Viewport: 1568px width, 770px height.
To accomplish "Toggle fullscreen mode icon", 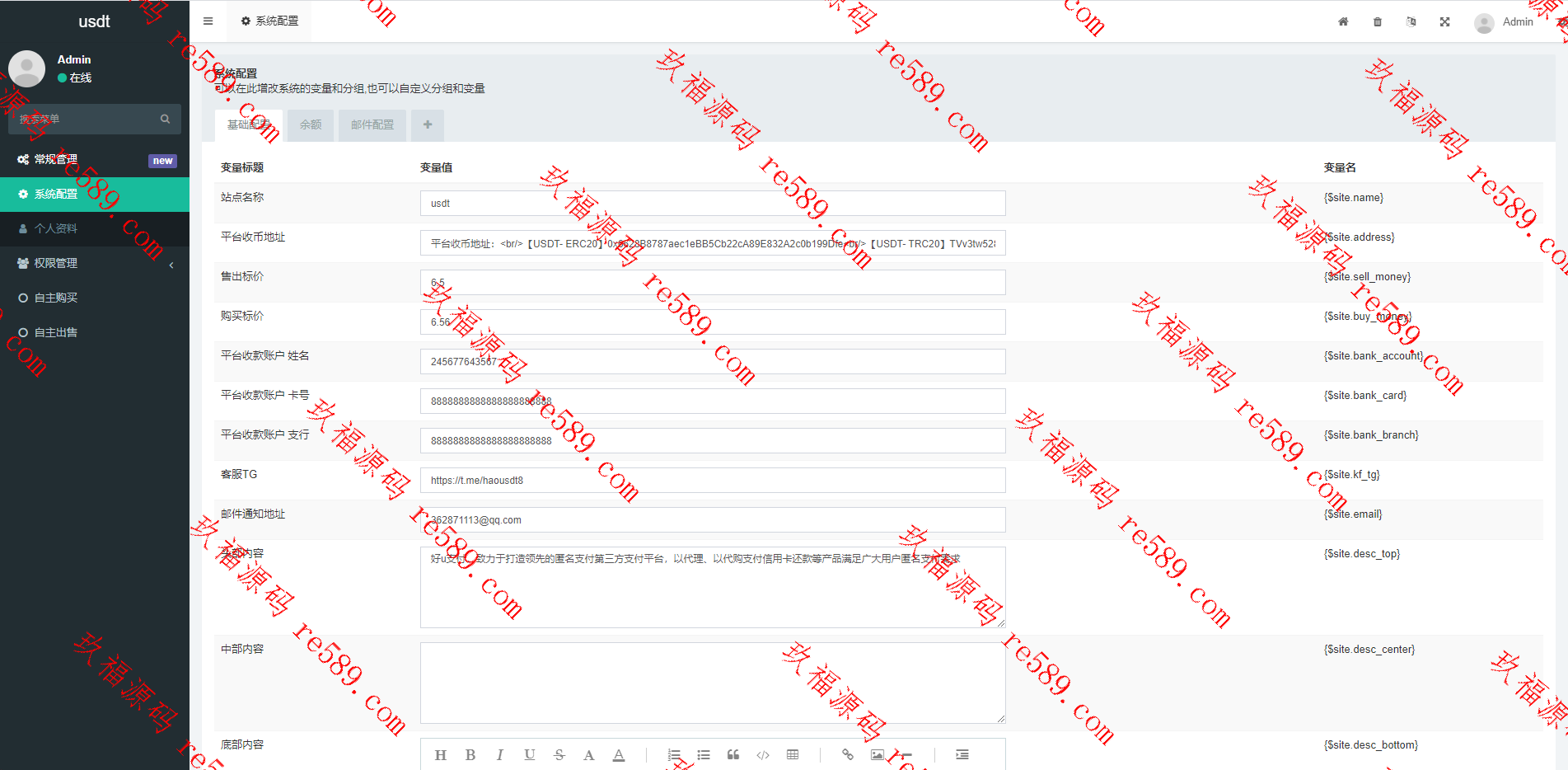I will click(x=1444, y=21).
